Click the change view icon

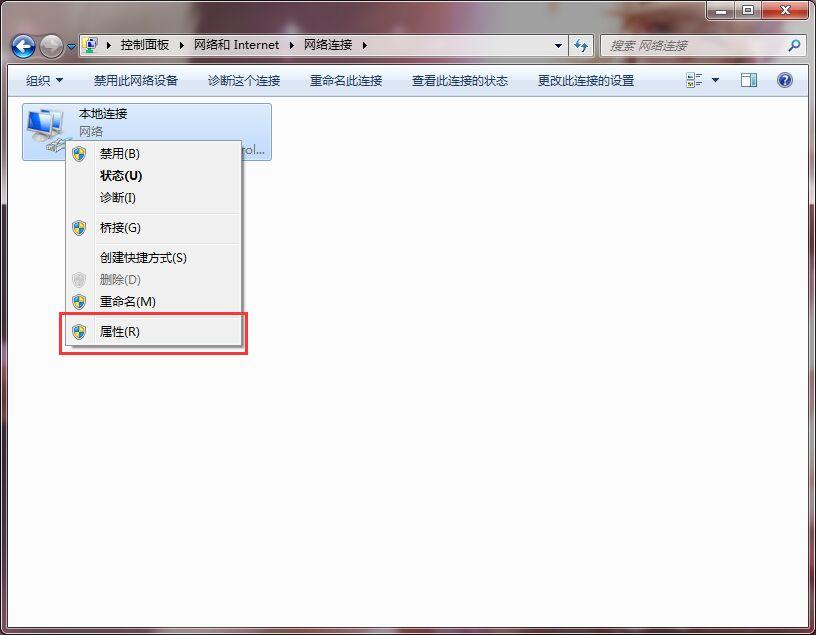click(x=694, y=80)
